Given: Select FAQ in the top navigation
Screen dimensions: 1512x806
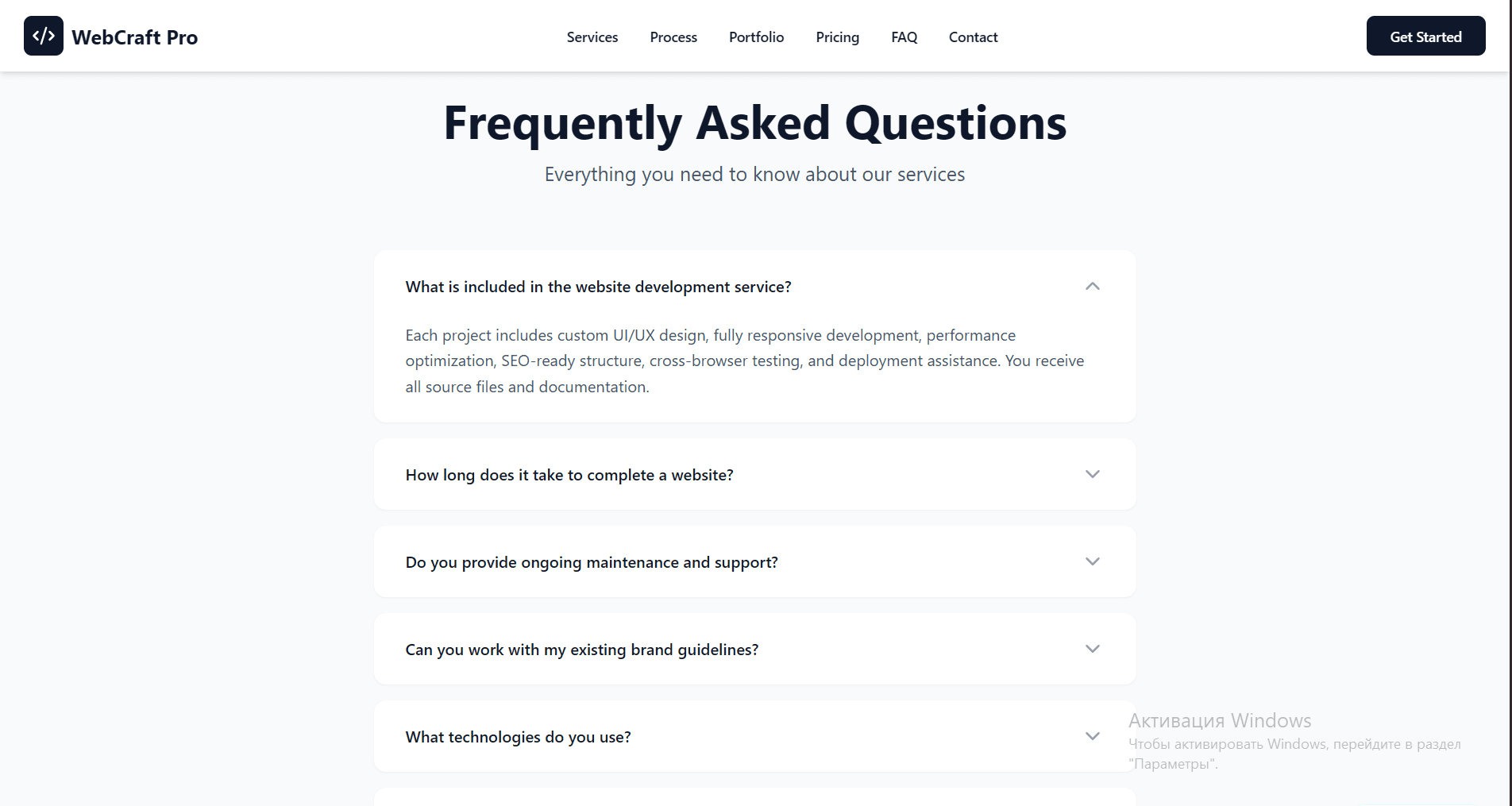Looking at the screenshot, I should tap(904, 37).
